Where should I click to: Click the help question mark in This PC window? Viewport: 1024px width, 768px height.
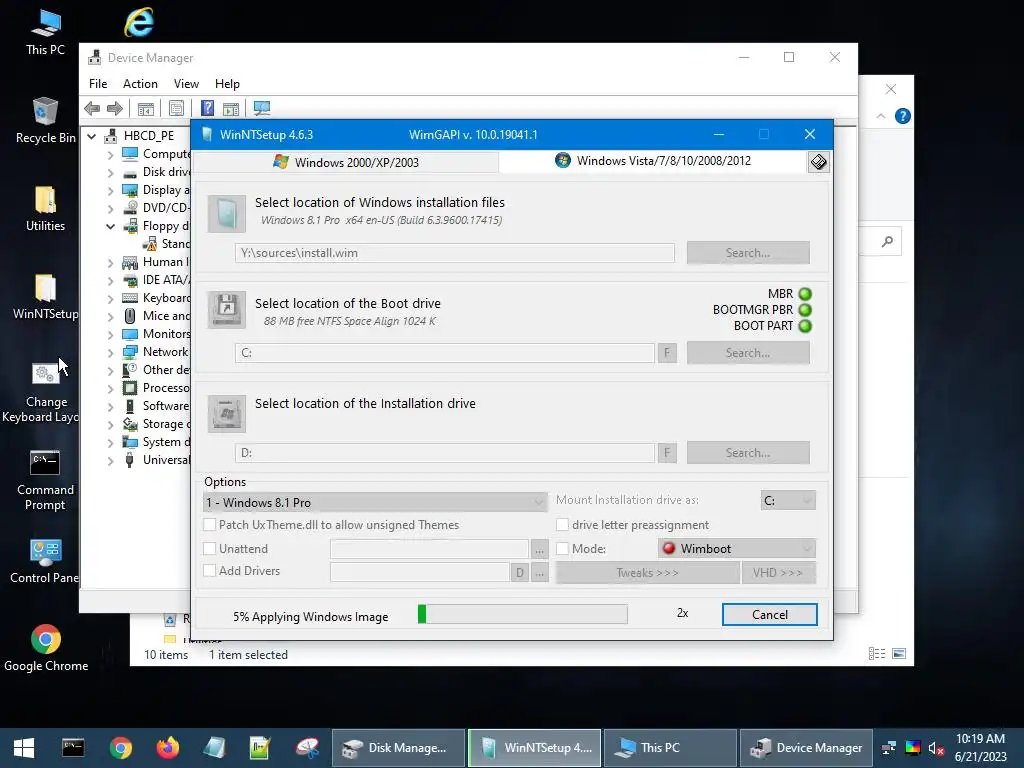click(903, 116)
